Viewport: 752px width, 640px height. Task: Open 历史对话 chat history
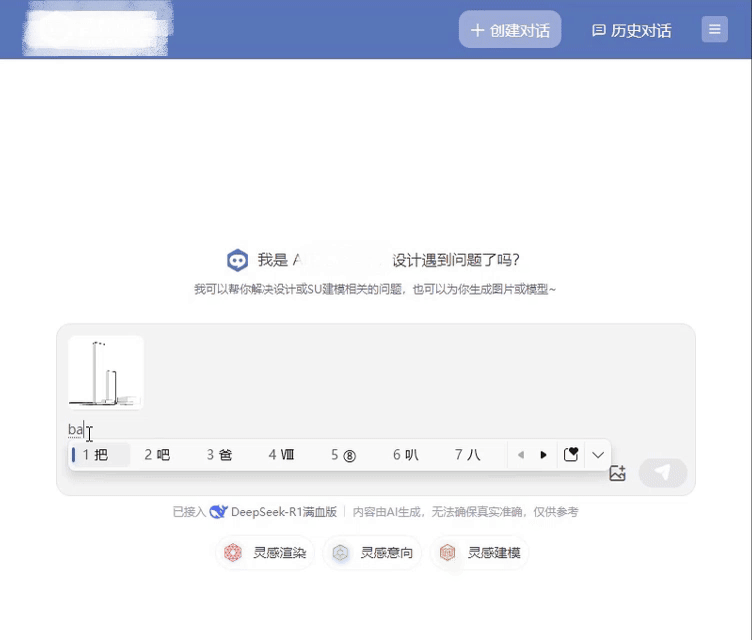pos(631,30)
